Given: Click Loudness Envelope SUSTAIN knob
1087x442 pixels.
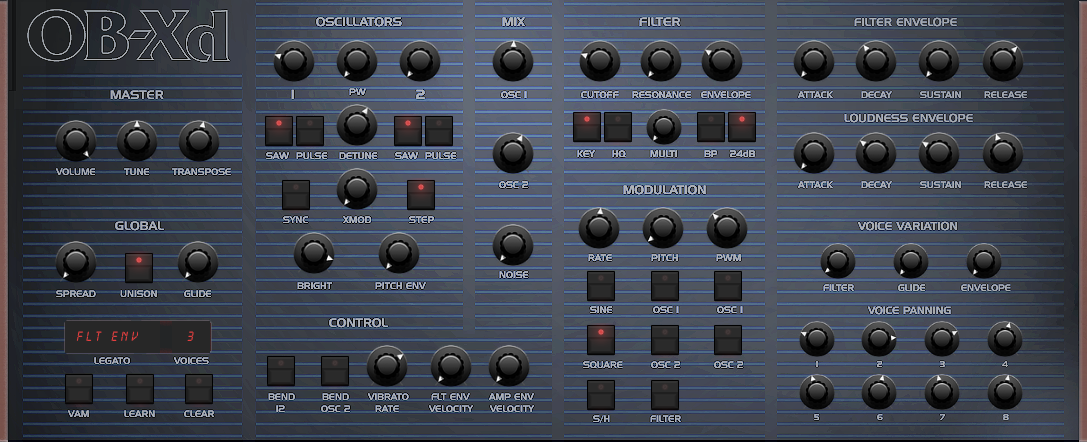Looking at the screenshot, I should [939, 153].
